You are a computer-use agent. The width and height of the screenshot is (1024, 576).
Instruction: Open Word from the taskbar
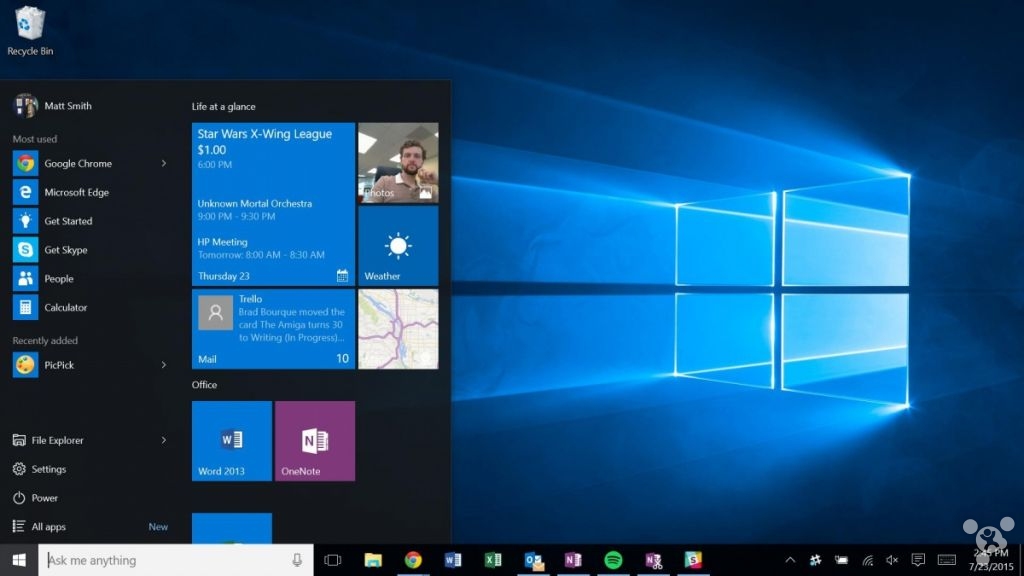(x=453, y=560)
